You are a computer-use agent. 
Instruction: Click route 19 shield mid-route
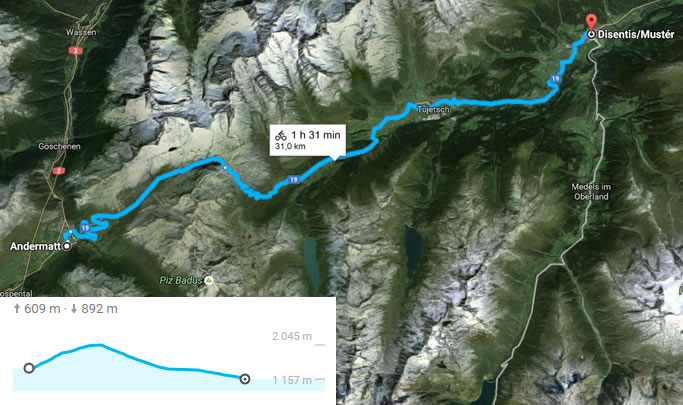(x=294, y=179)
